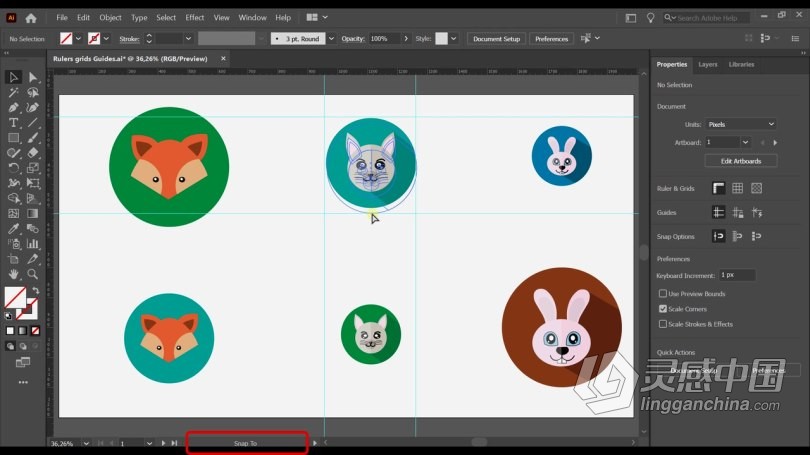The height and width of the screenshot is (455, 810).
Task: Open fill color dropdown in control bar
Action: [78, 39]
